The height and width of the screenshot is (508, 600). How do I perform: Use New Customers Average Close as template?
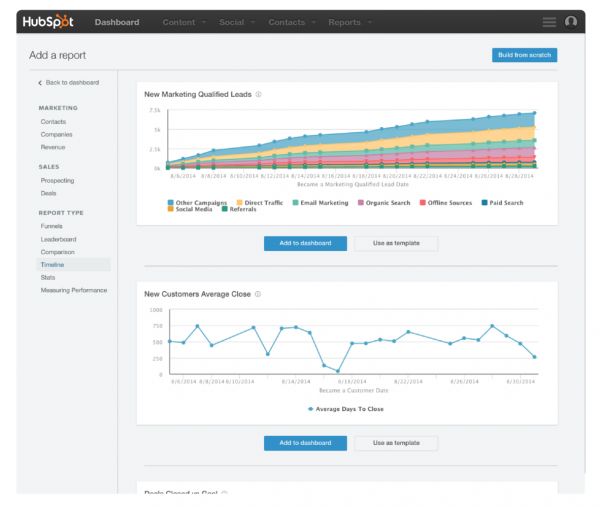396,443
